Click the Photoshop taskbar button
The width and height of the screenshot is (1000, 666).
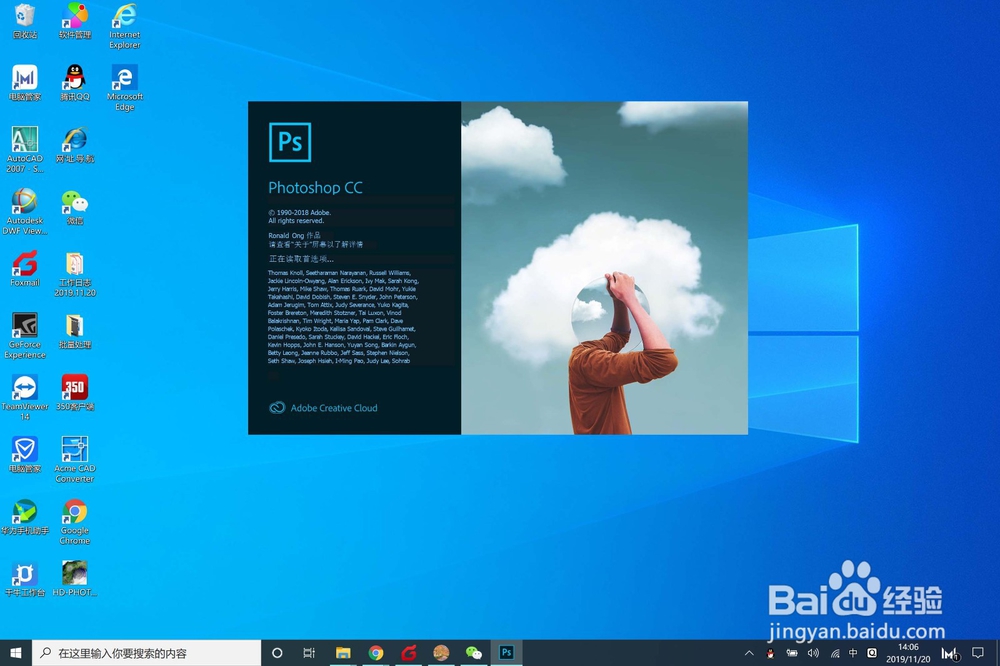click(506, 653)
